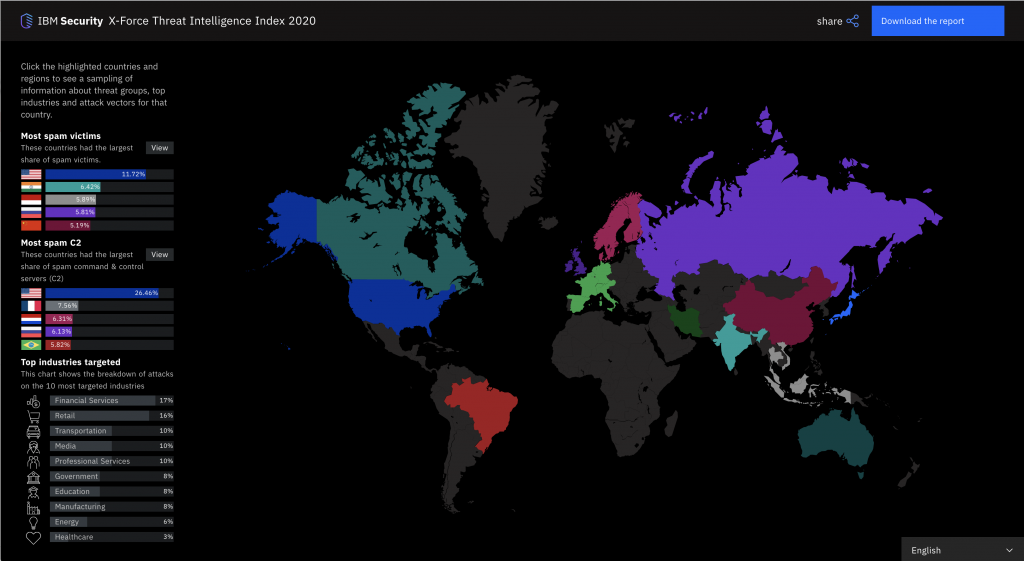Click the 'Most spam victims' heading
This screenshot has width=1024, height=561.
pyautogui.click(x=61, y=136)
